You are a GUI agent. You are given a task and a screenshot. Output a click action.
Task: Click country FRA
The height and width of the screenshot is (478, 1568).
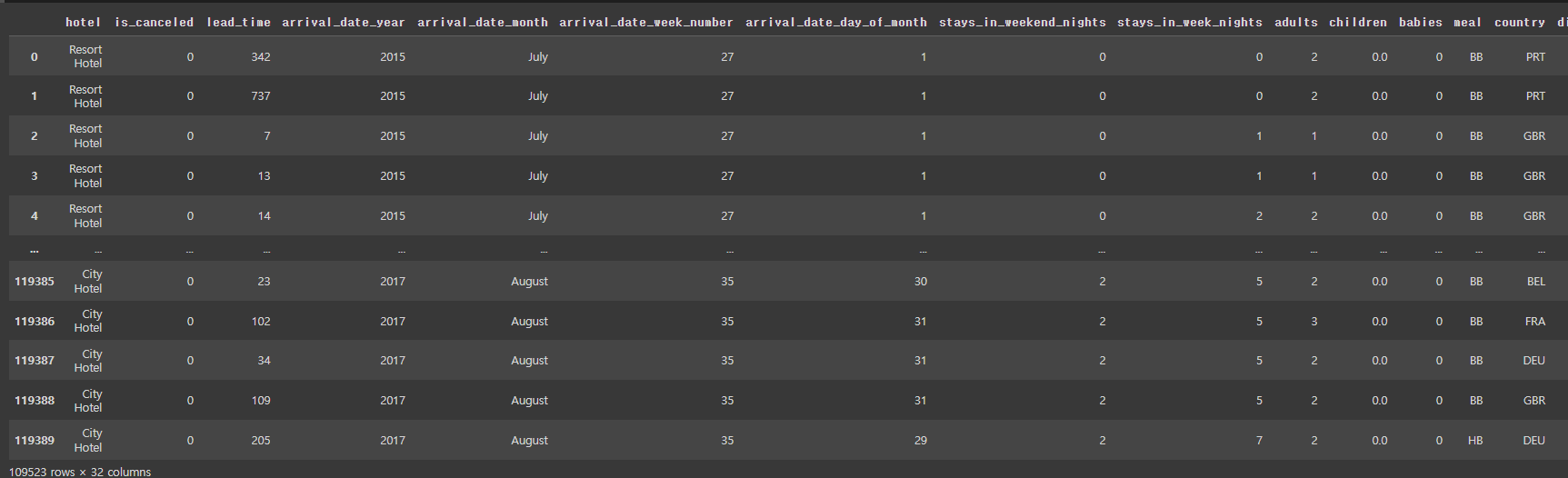(1535, 321)
